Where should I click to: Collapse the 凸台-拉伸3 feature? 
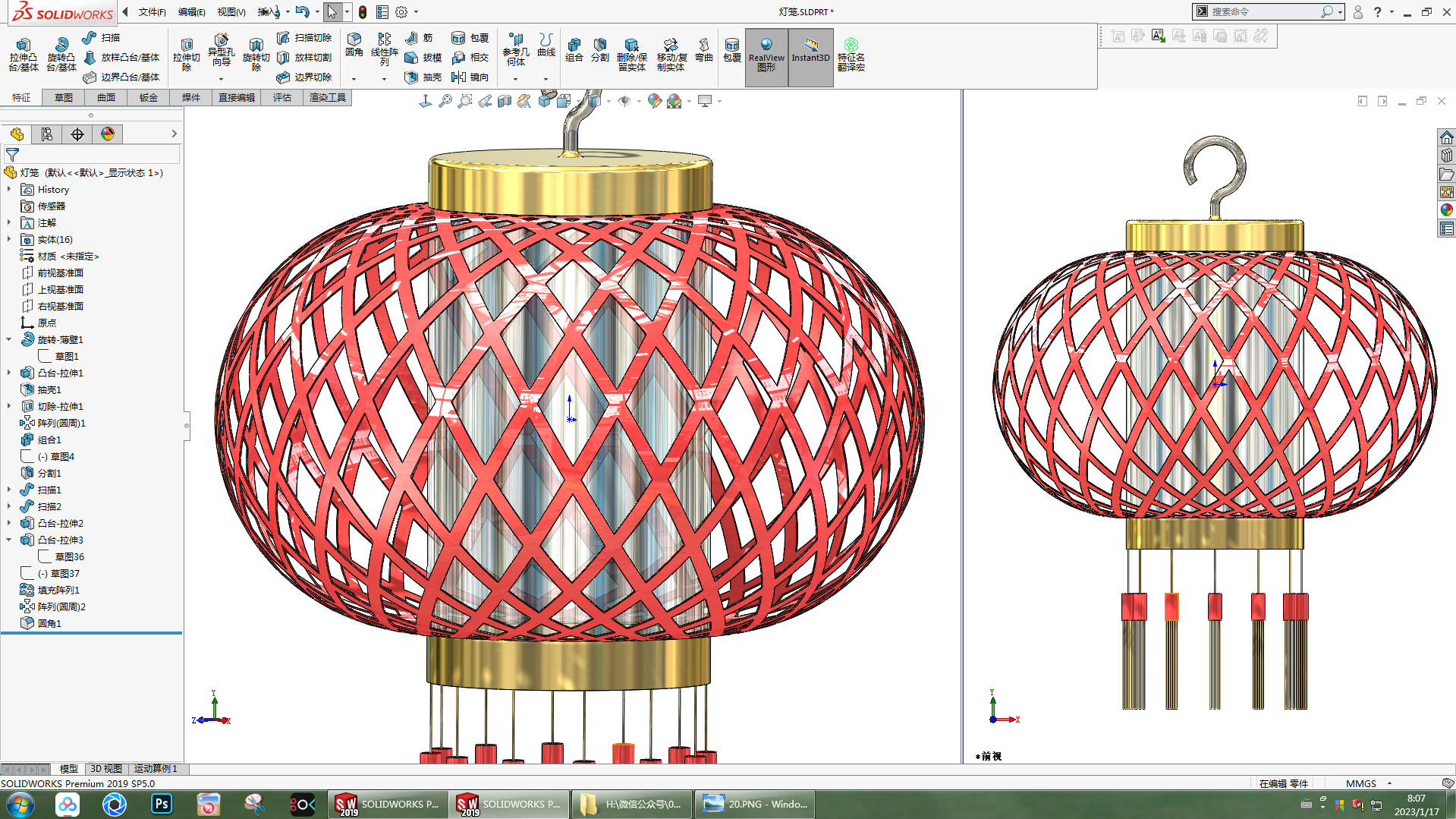click(9, 540)
